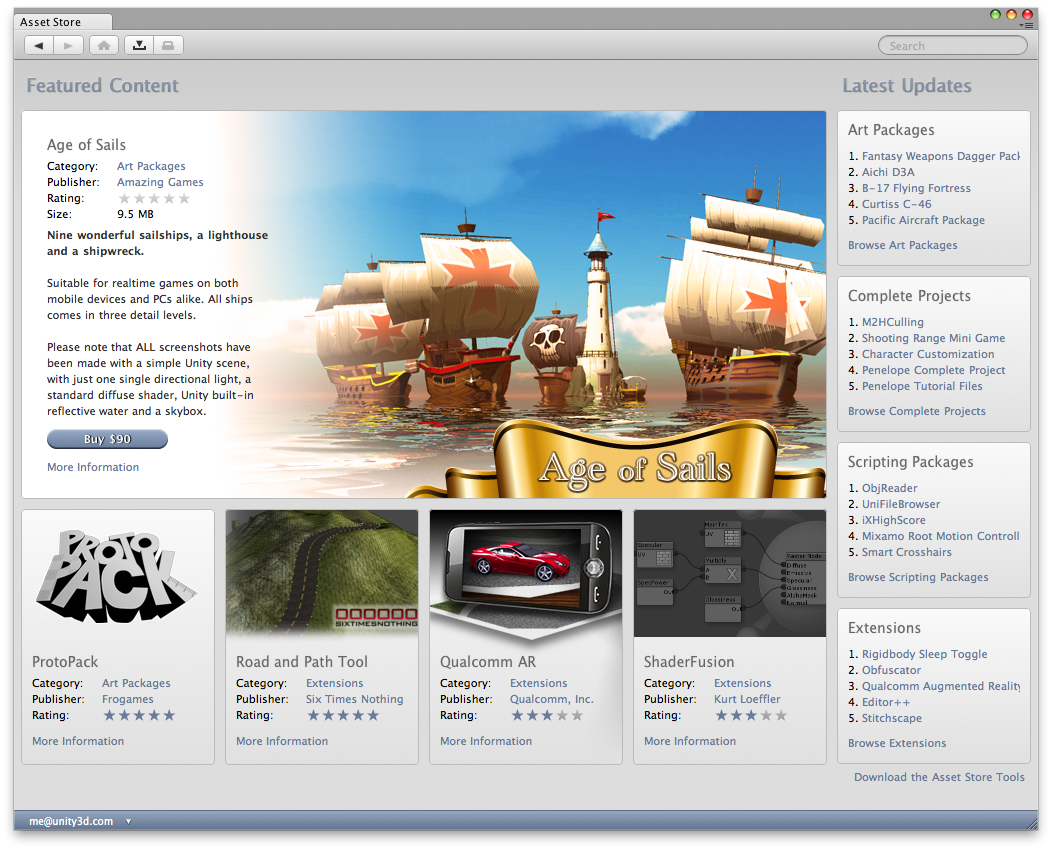Open Rigidbody Sleep Toggle listing

(925, 654)
